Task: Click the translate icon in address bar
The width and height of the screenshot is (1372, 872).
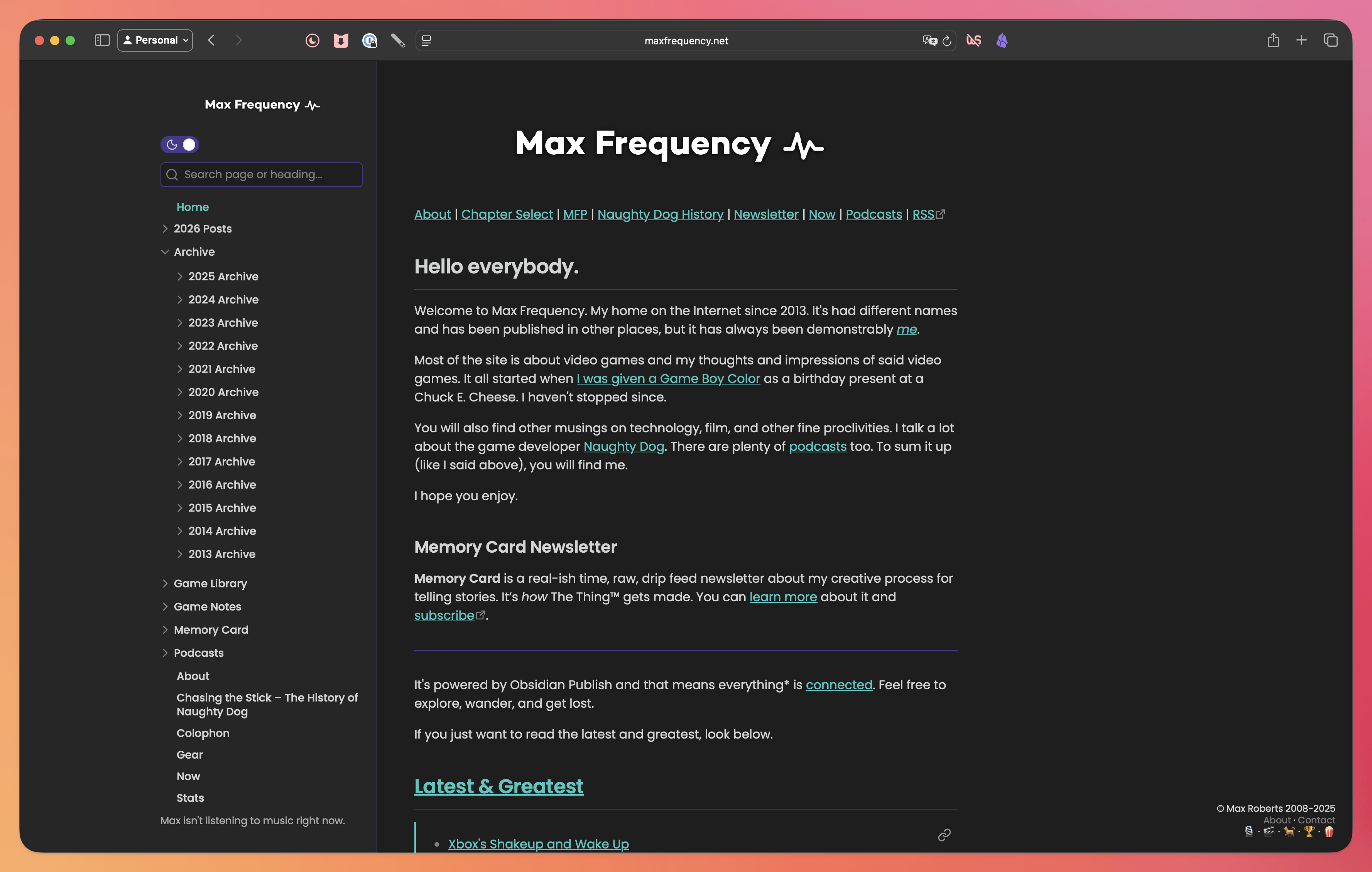Action: [x=929, y=40]
